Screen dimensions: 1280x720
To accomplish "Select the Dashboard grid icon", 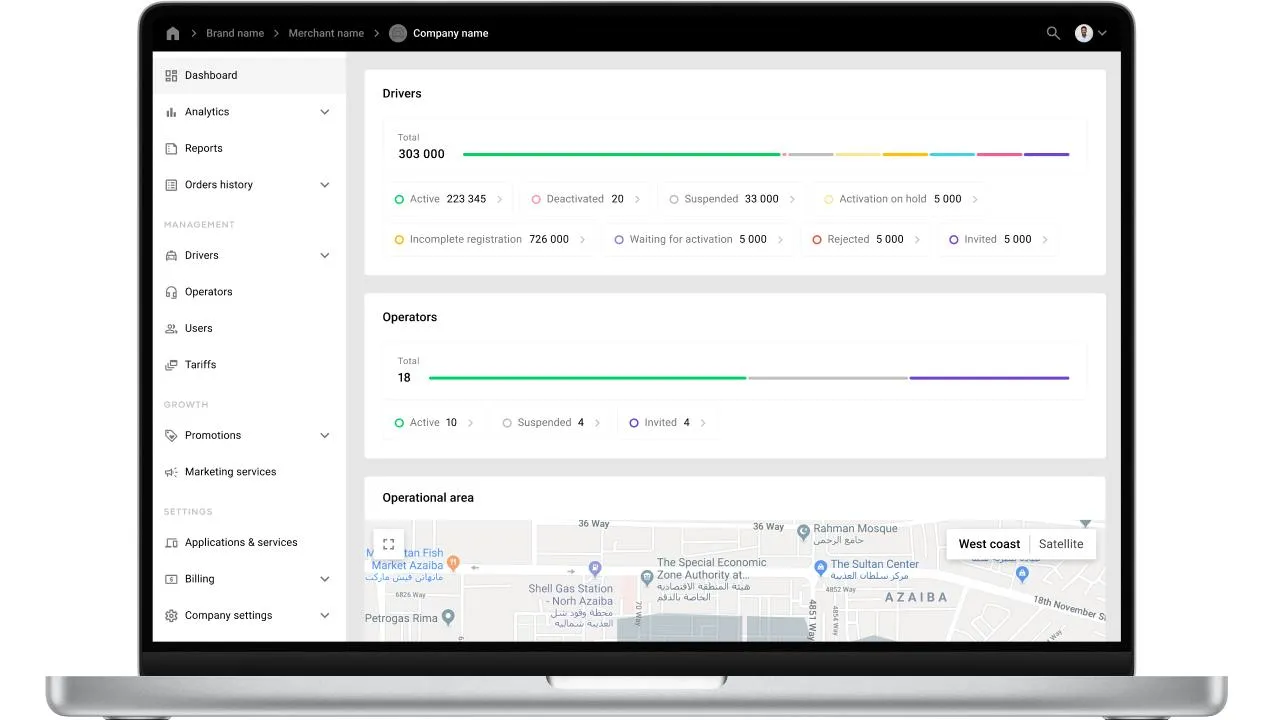I will tap(171, 75).
